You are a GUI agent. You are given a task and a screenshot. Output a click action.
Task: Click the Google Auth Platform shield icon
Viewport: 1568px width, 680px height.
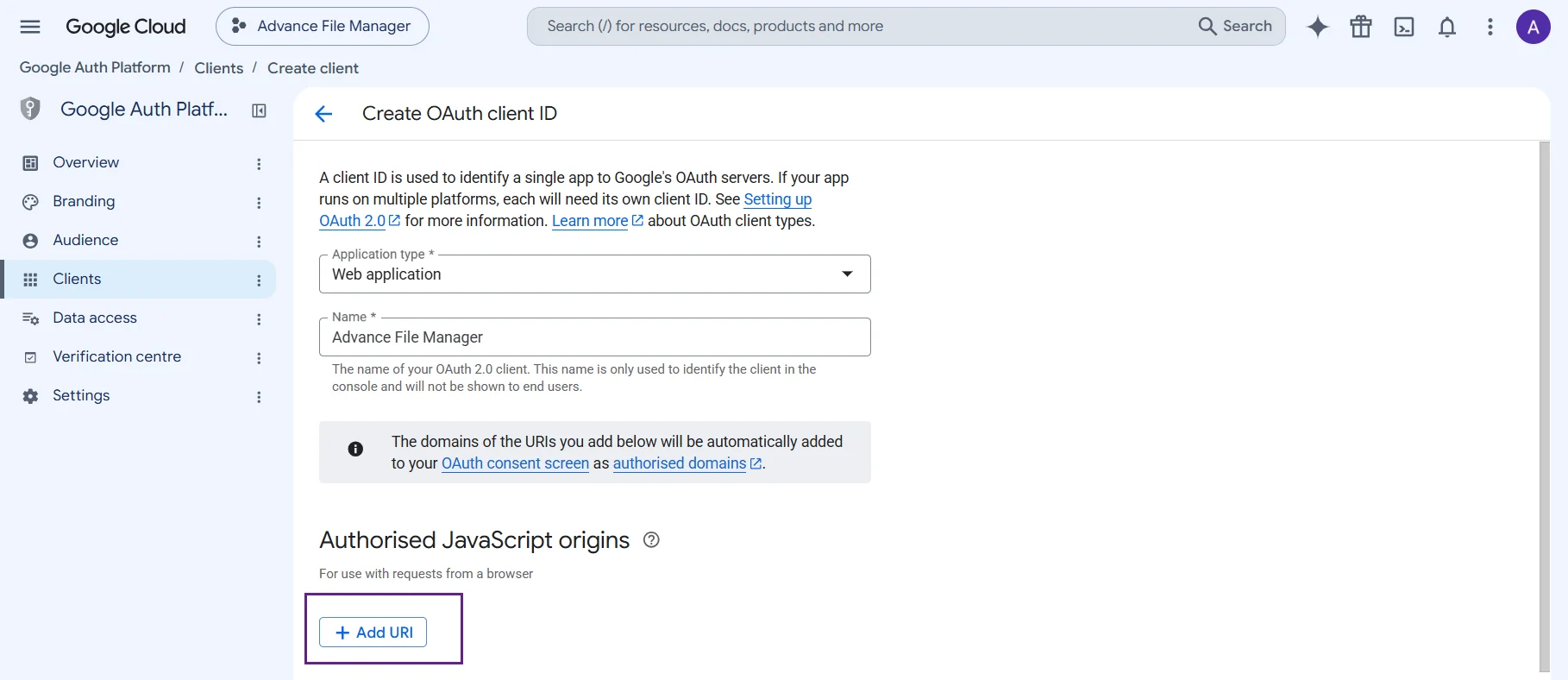[x=30, y=109]
